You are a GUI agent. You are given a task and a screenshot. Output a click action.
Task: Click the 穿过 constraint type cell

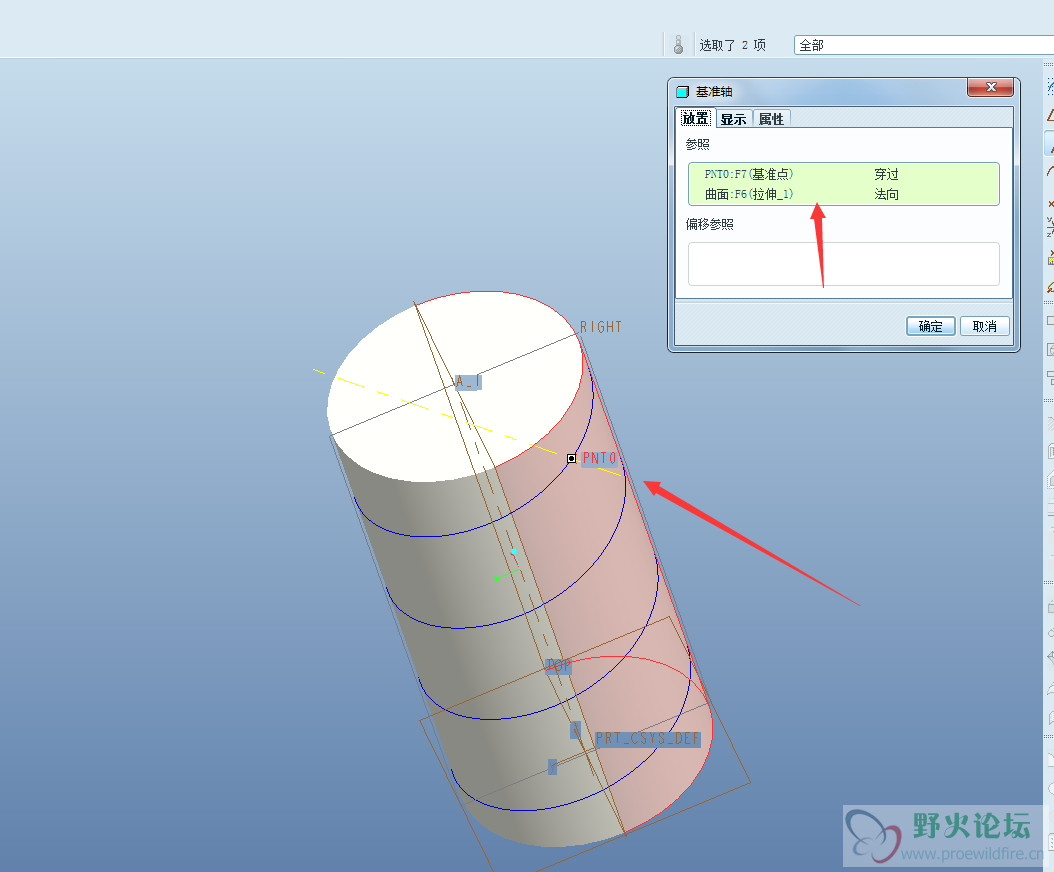coord(886,174)
